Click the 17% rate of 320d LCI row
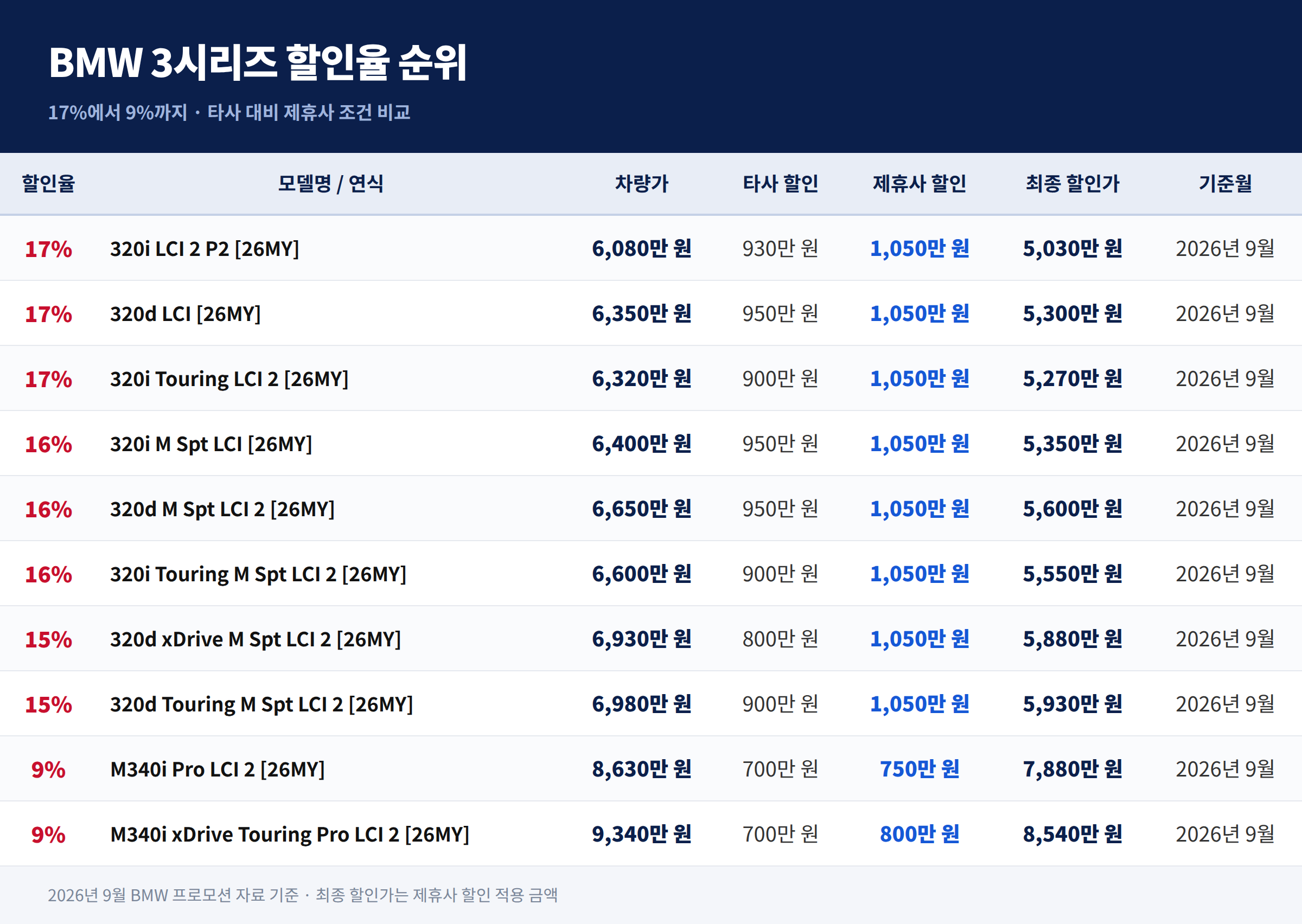Screen dimensions: 1302x924 coord(48,313)
